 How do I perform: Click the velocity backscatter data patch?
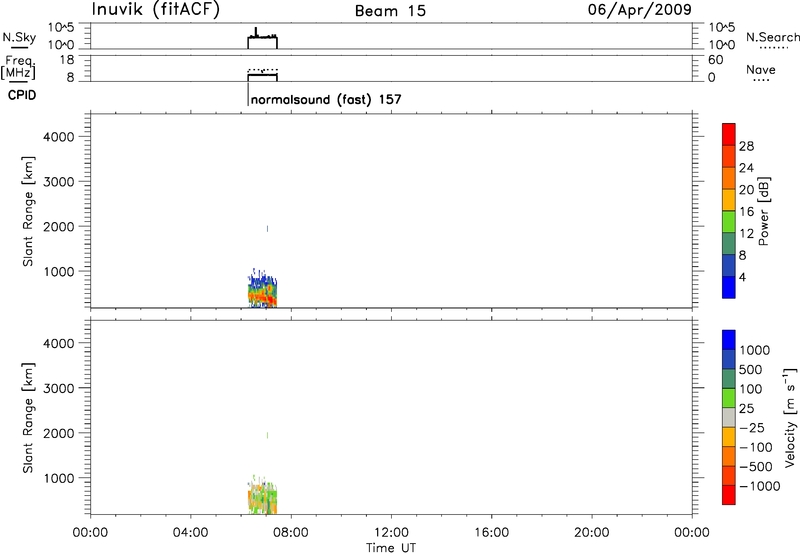click(262, 494)
